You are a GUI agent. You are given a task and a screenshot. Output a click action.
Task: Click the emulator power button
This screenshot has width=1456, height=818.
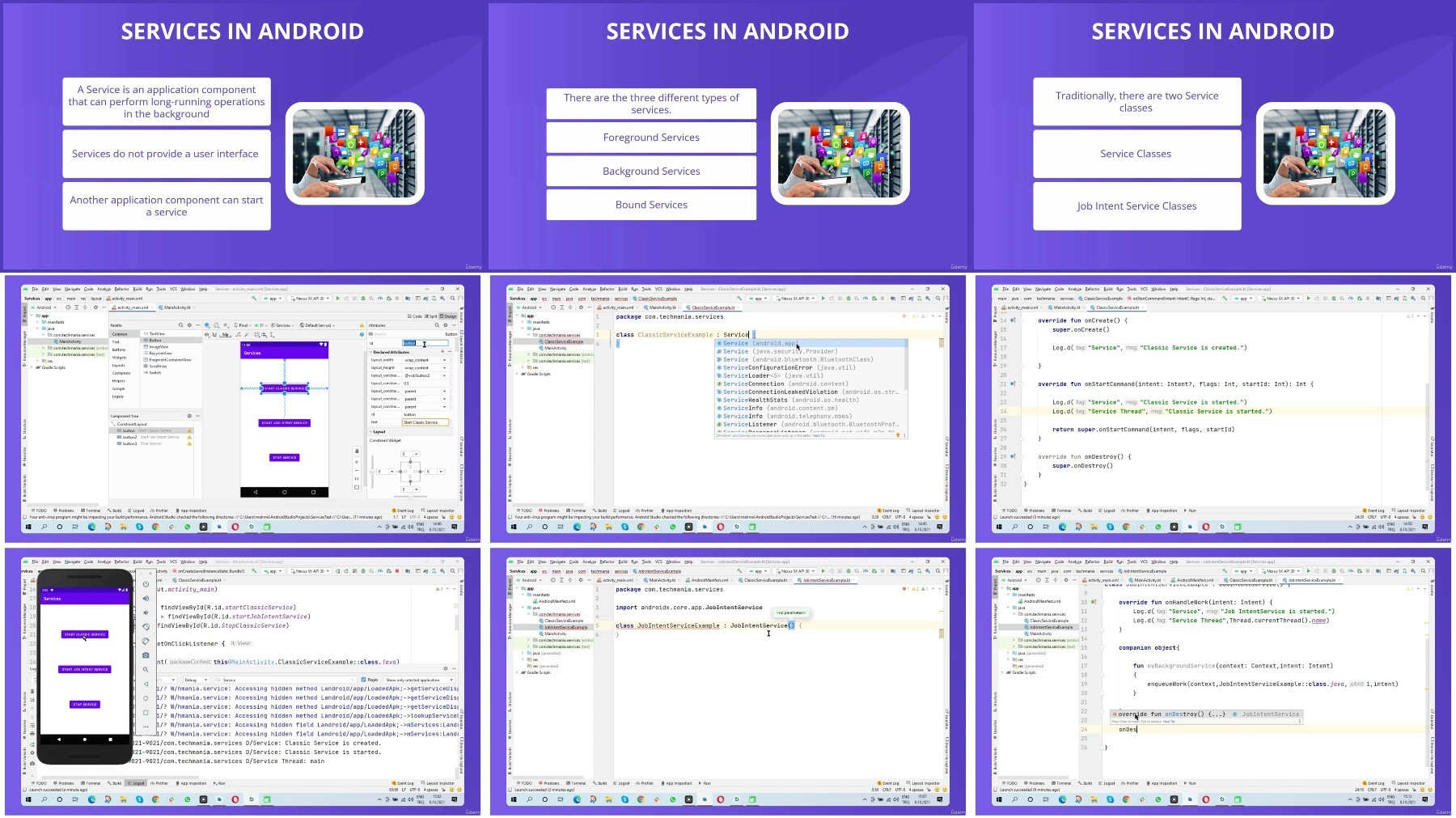pyautogui.click(x=146, y=584)
